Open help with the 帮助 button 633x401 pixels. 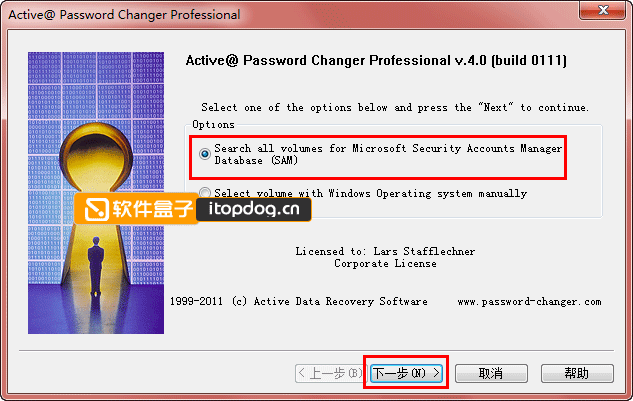click(x=577, y=373)
